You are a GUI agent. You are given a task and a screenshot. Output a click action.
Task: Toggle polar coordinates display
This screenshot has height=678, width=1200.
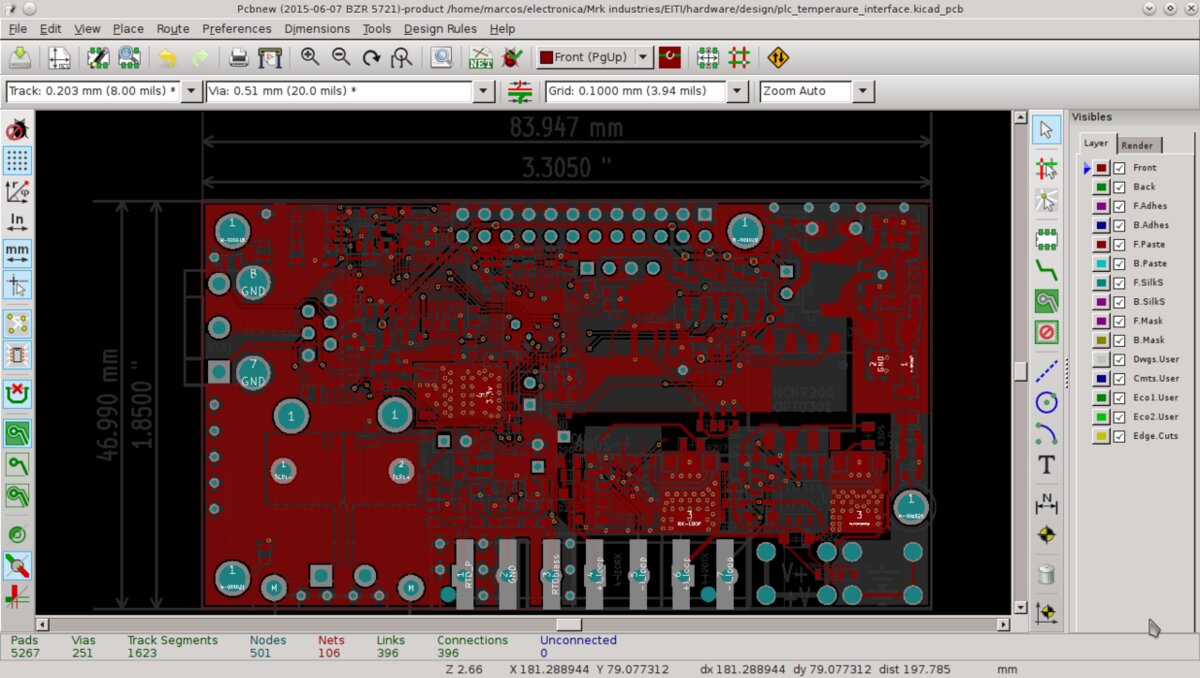17,191
